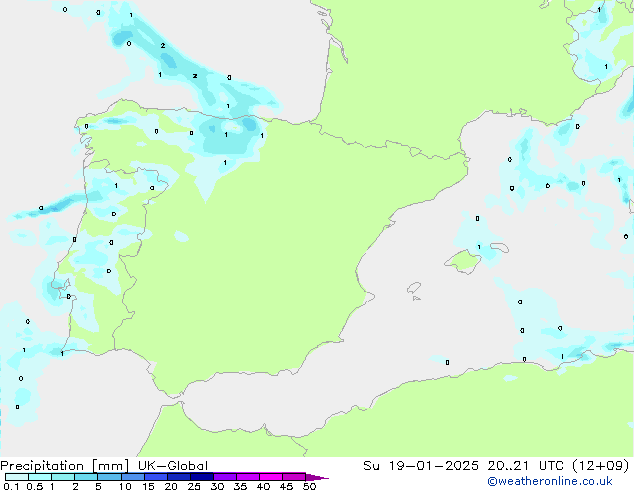The width and height of the screenshot is (634, 490).
Task: Click the date 'Su 19-01-2025'
Action: click(x=421, y=466)
